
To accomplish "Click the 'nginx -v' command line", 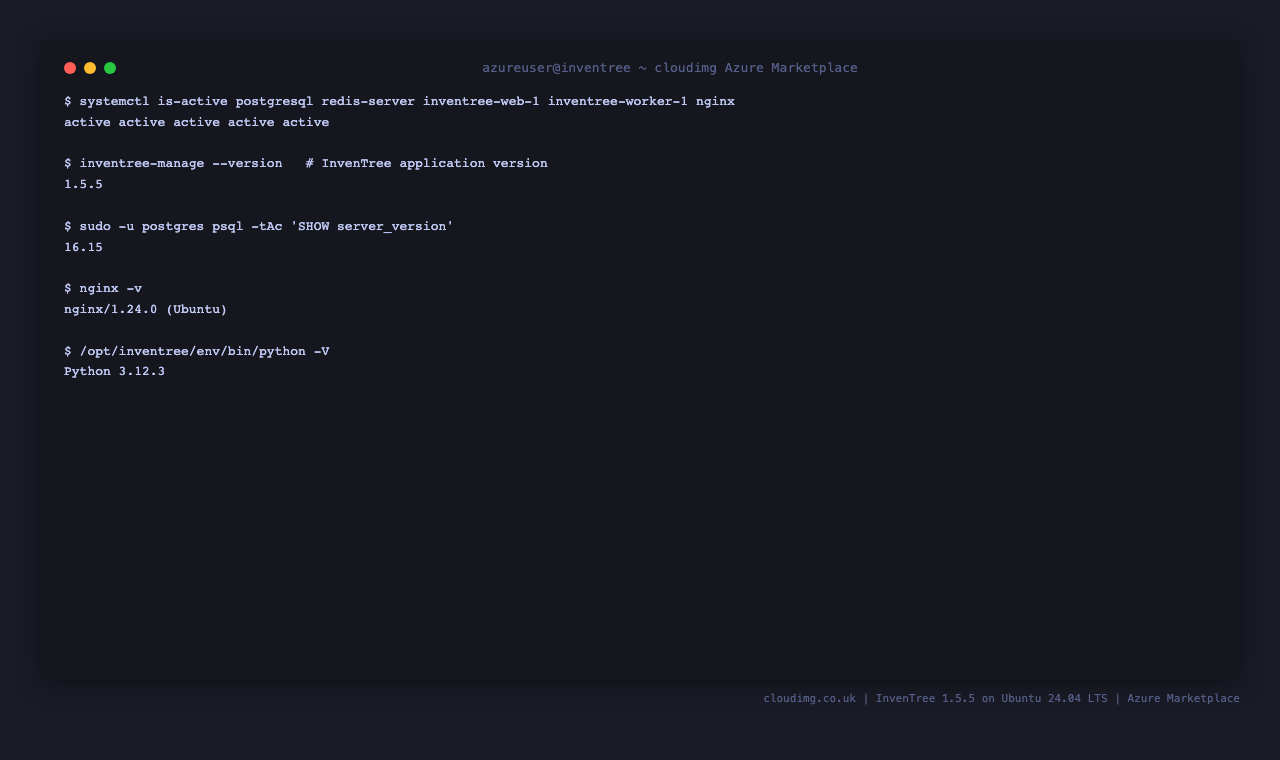I will pyautogui.click(x=103, y=289).
